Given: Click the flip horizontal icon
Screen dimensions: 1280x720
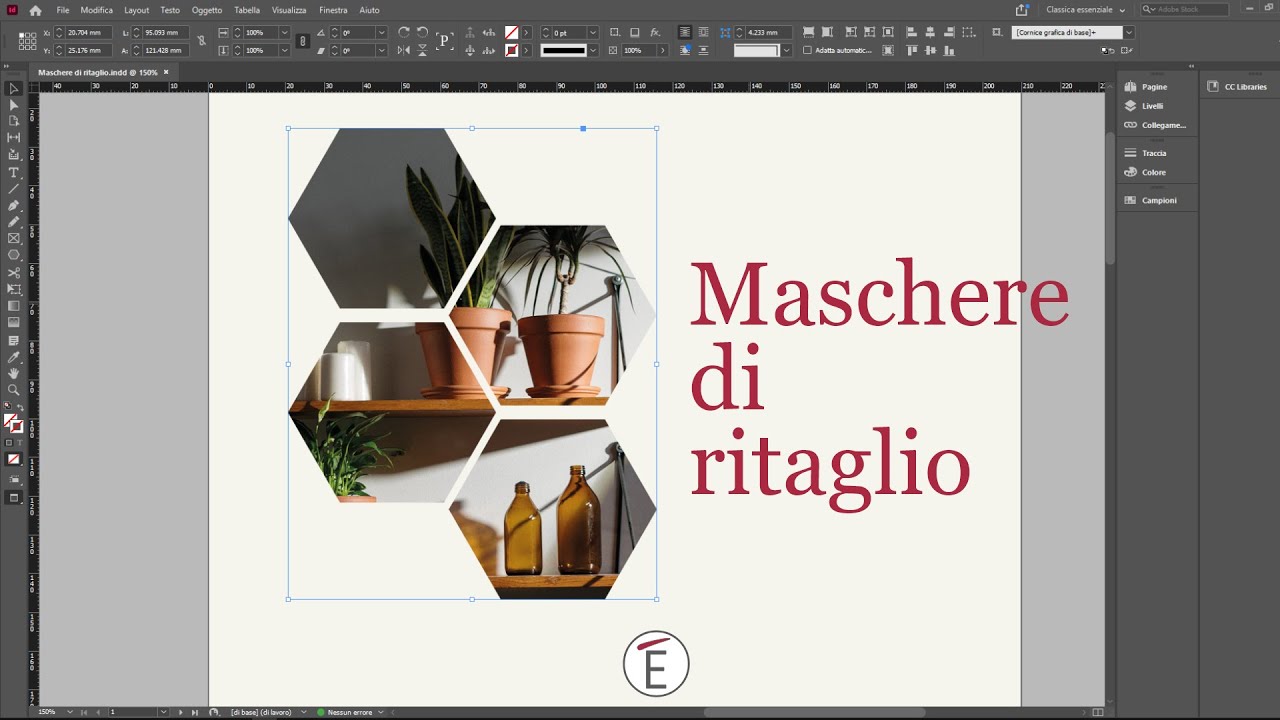Looking at the screenshot, I should (403, 50).
